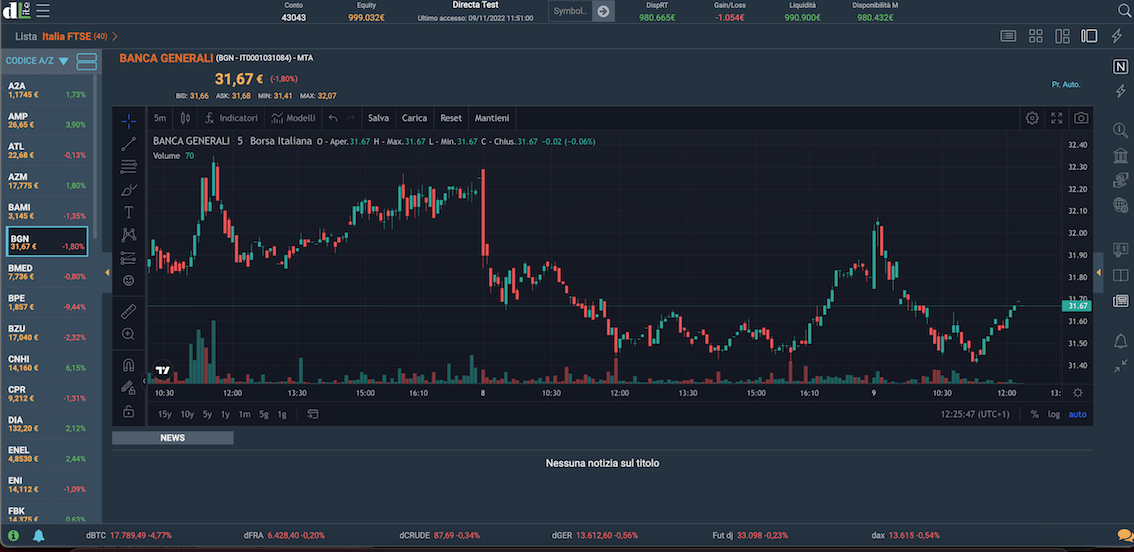Toggle the watchlist card layout icon
The image size is (1134, 552).
click(86, 61)
